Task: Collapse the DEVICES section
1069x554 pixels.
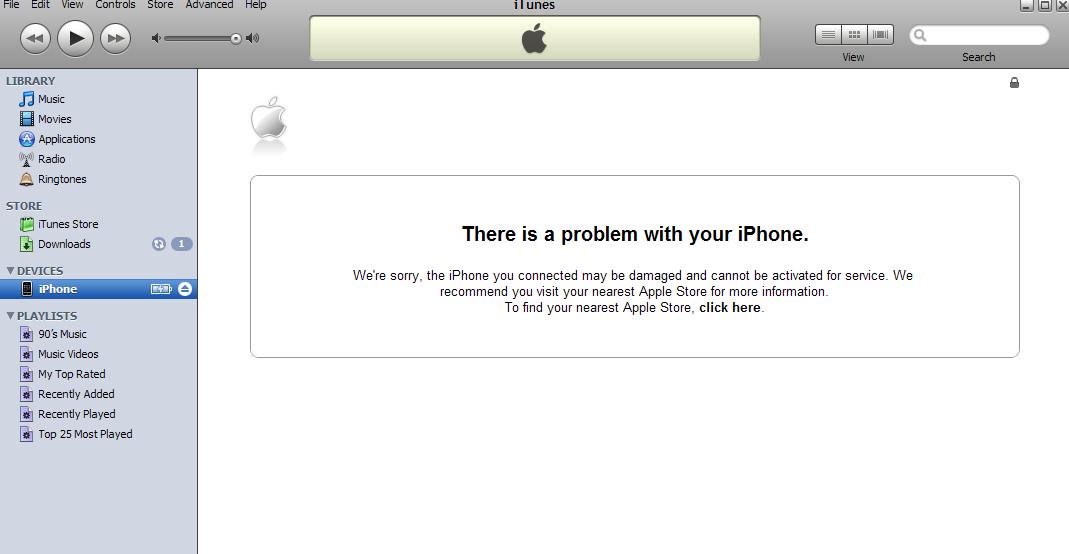Action: click(10, 271)
